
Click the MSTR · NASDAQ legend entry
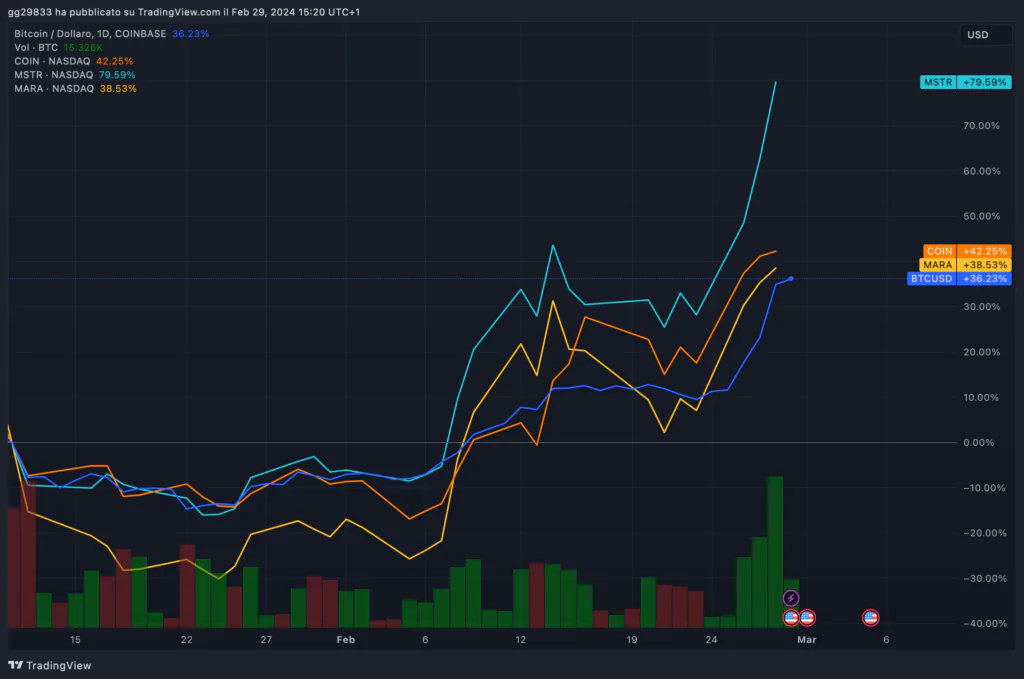click(x=53, y=75)
